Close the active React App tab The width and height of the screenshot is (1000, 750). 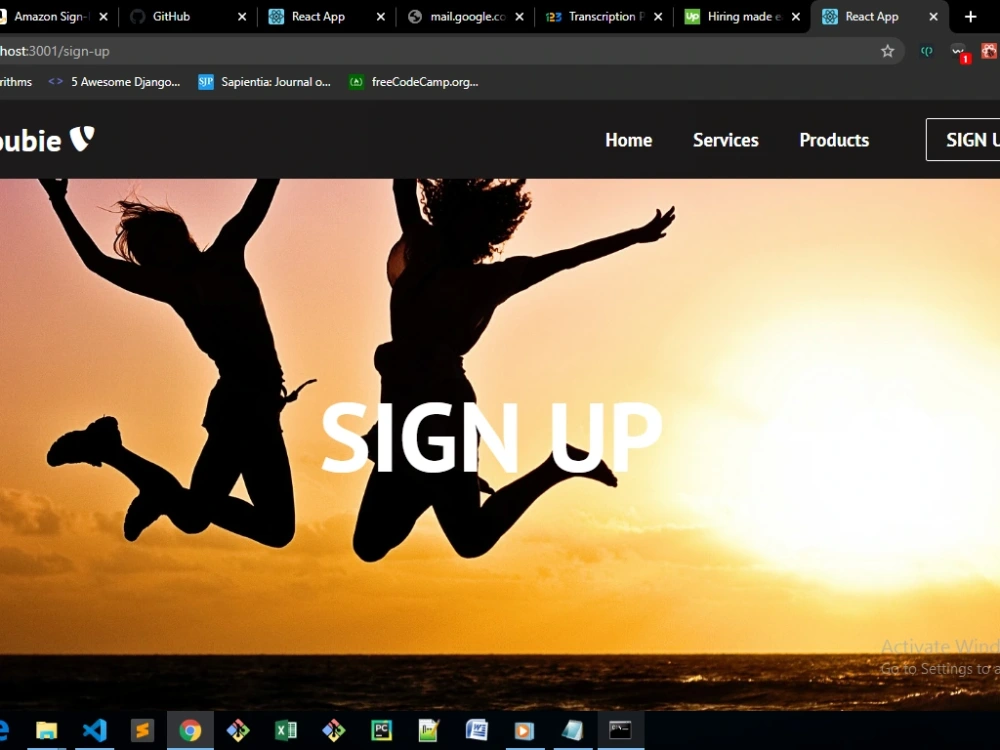coord(934,17)
